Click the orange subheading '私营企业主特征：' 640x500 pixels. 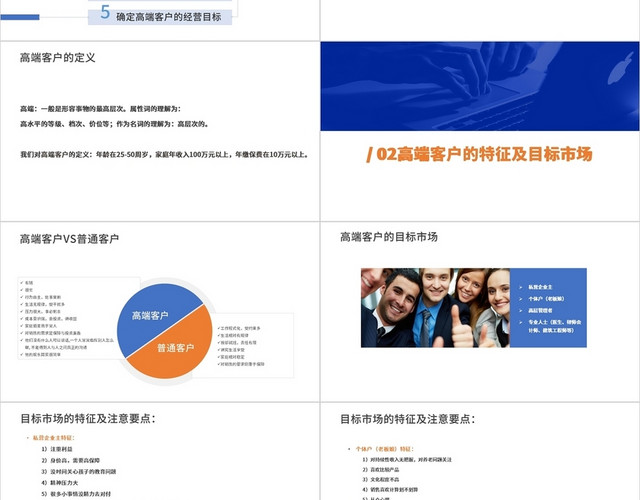53,438
